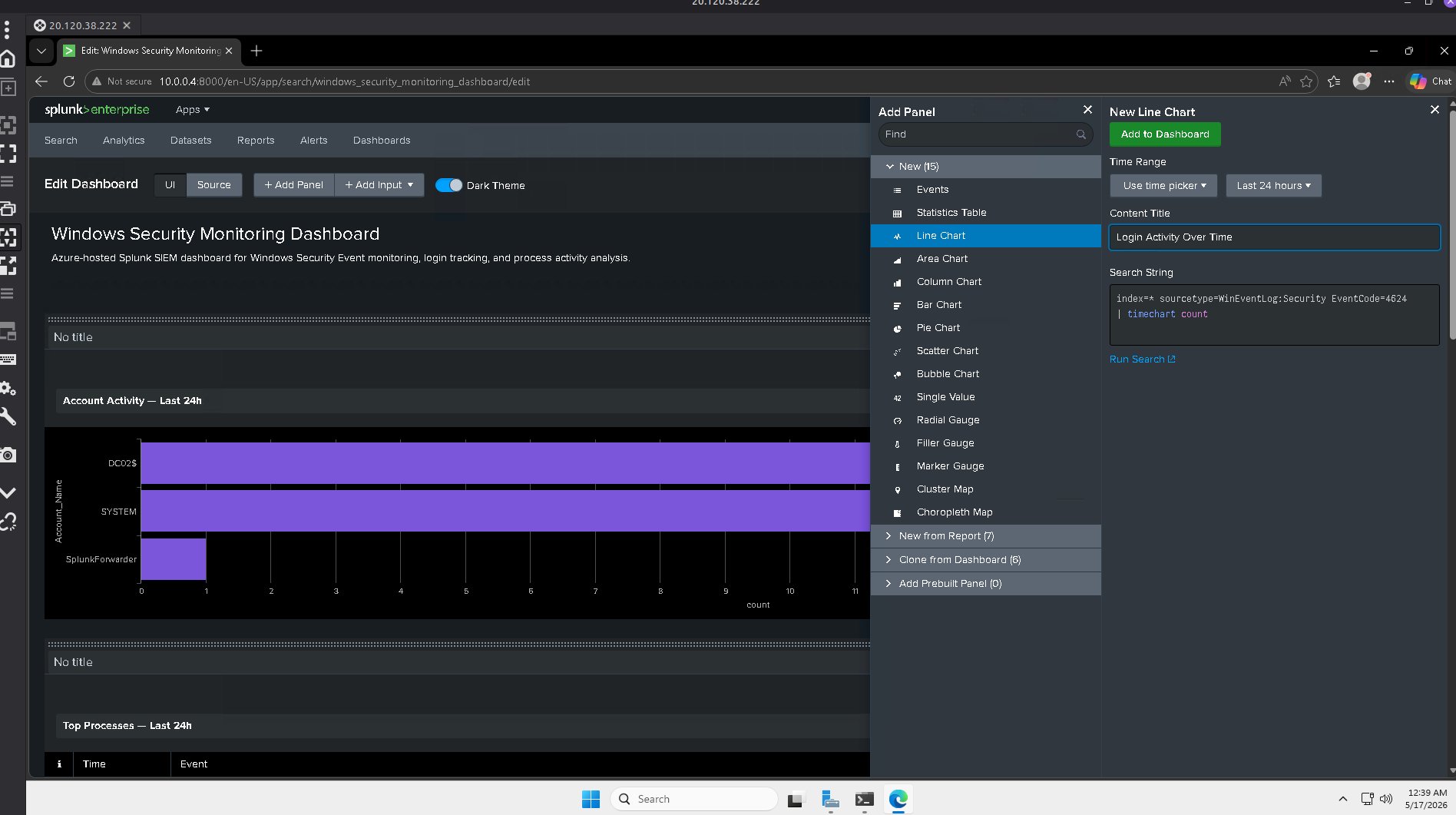Open the browser profile avatar
This screenshot has height=815, width=1456.
coord(1362,81)
